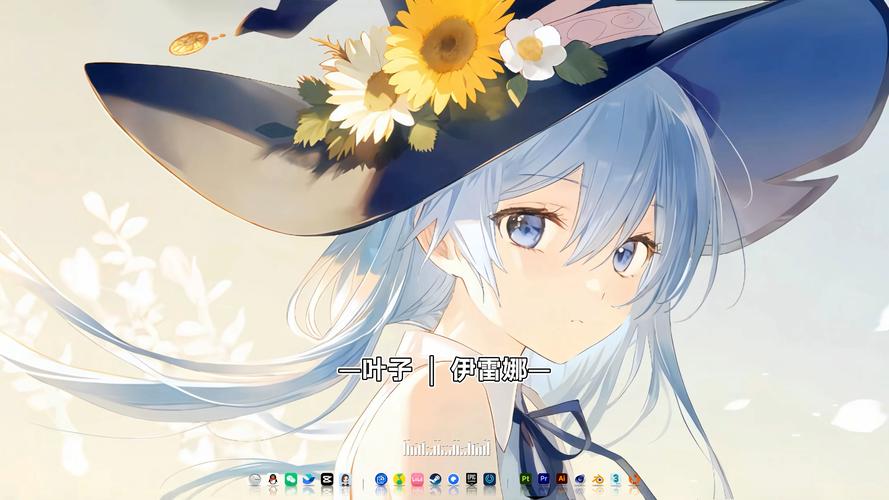Image resolution: width=889 pixels, height=500 pixels.
Task: Open the blue chat bubble app icon
Action: pyautogui.click(x=454, y=480)
